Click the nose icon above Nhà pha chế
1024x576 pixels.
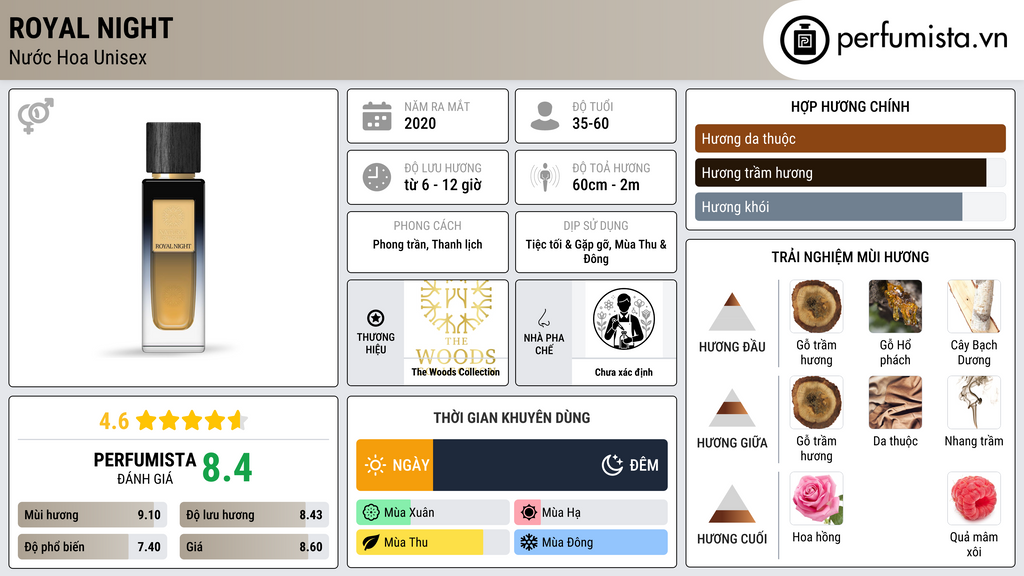click(543, 318)
